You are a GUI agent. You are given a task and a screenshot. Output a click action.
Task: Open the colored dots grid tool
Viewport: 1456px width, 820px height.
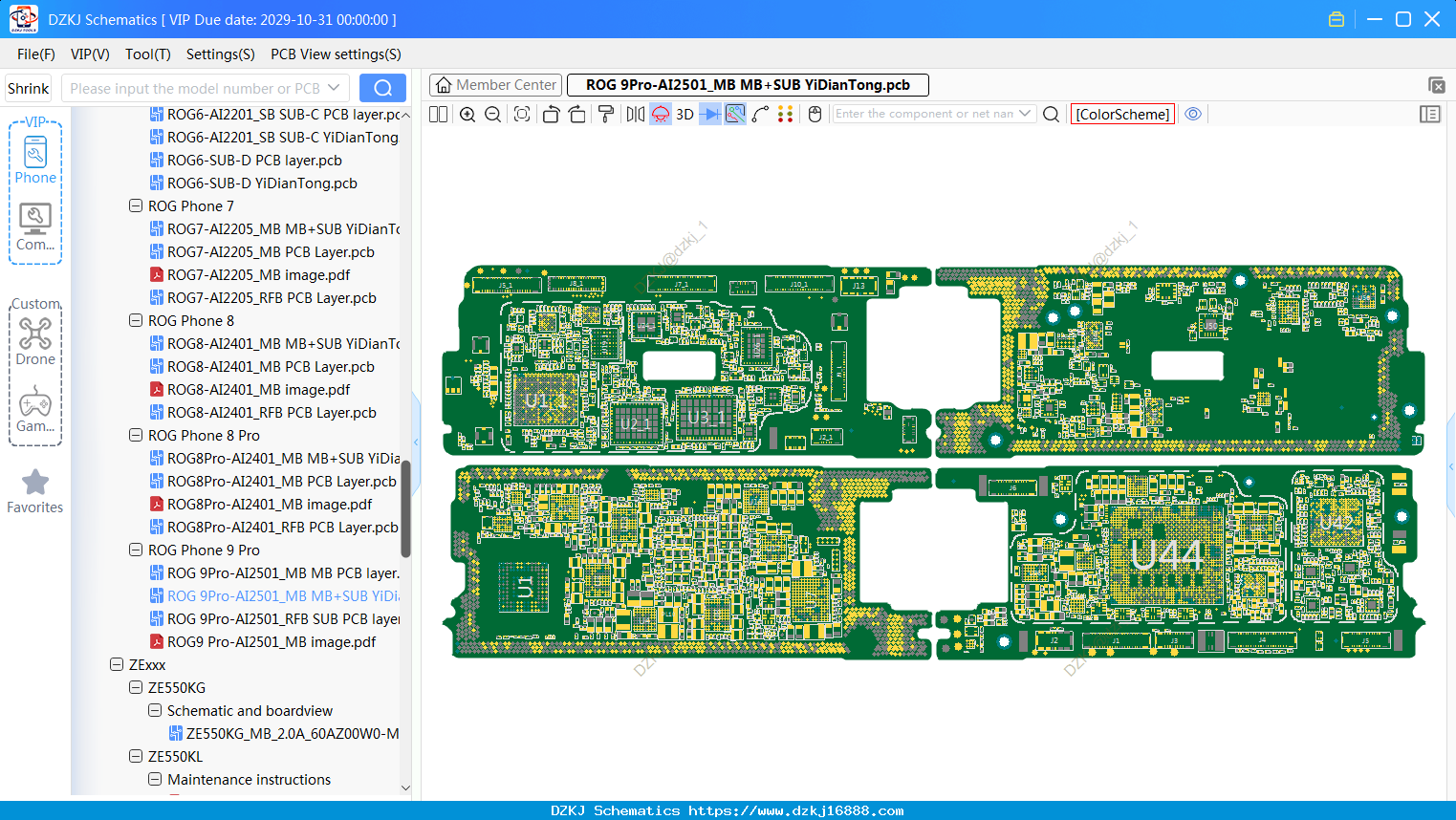pyautogui.click(x=786, y=115)
